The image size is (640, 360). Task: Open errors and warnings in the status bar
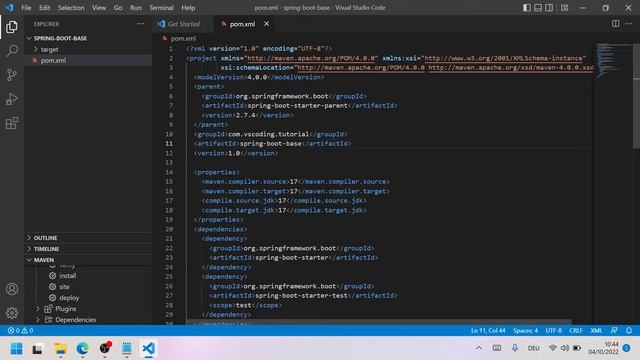[20, 331]
